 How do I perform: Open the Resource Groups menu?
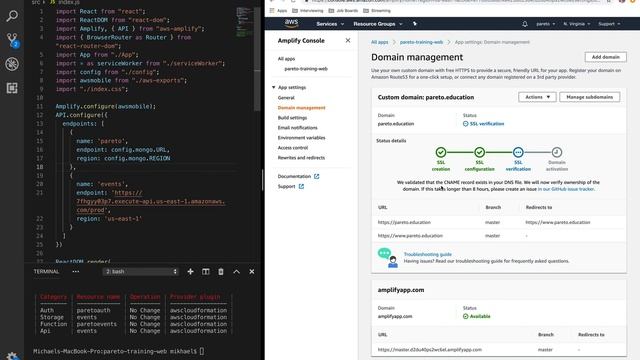[378, 24]
